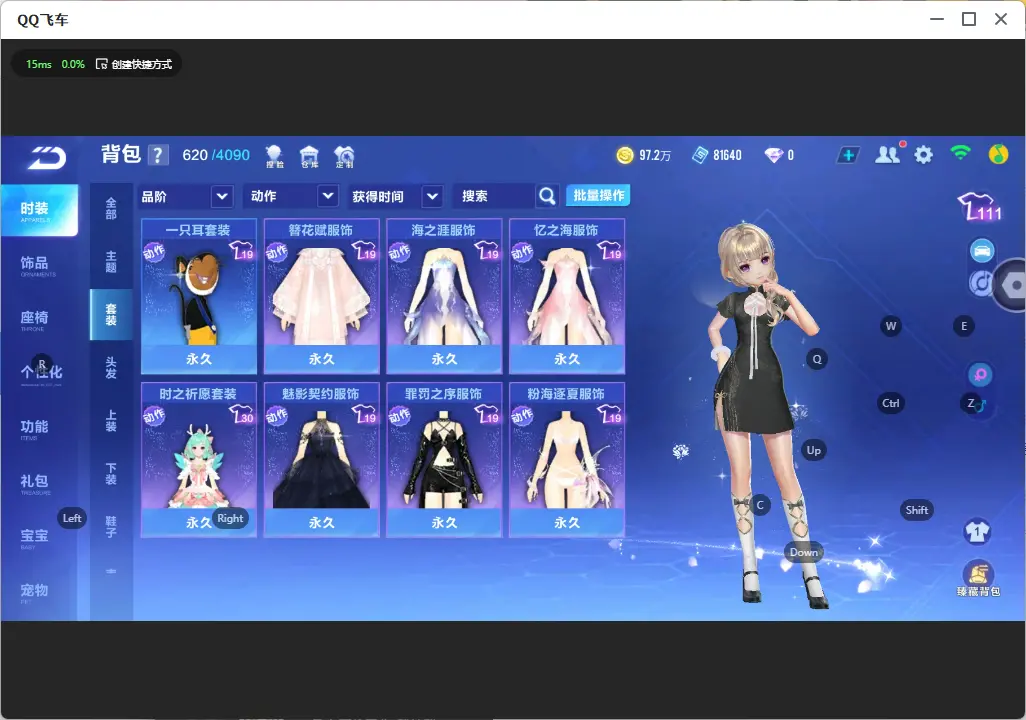Select the 时装 apparel tab
This screenshot has height=720, width=1026.
click(x=39, y=210)
